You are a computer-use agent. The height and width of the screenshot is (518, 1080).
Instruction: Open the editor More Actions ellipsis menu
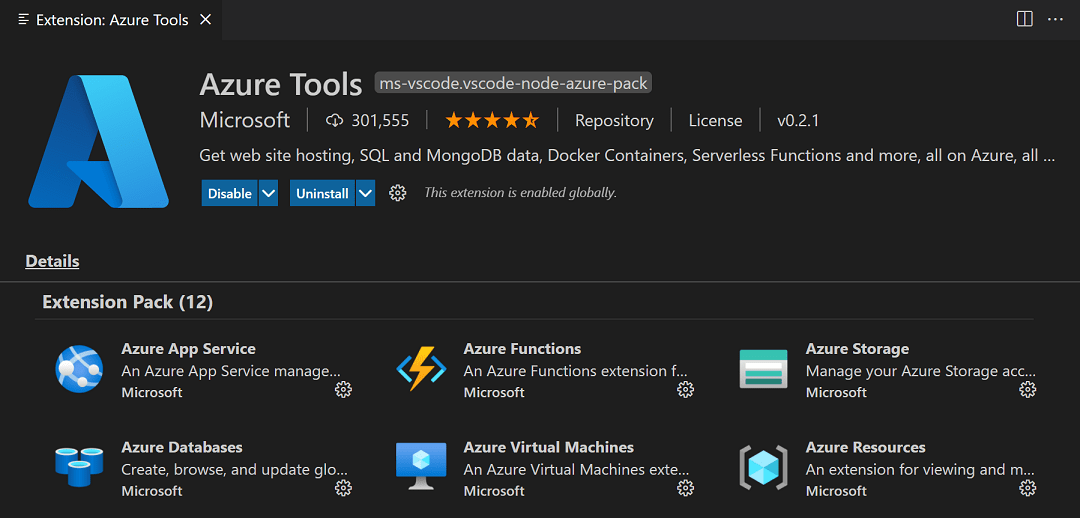(x=1055, y=19)
